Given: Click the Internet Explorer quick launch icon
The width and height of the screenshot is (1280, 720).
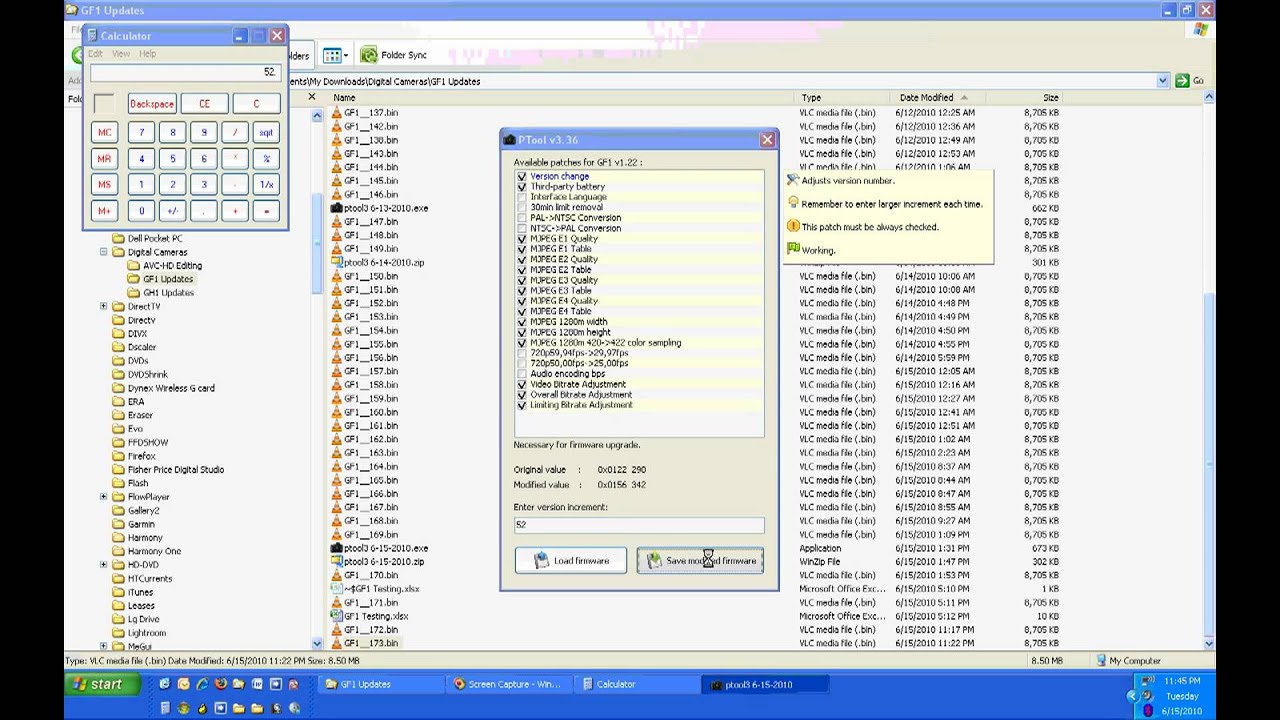Looking at the screenshot, I should click(202, 684).
